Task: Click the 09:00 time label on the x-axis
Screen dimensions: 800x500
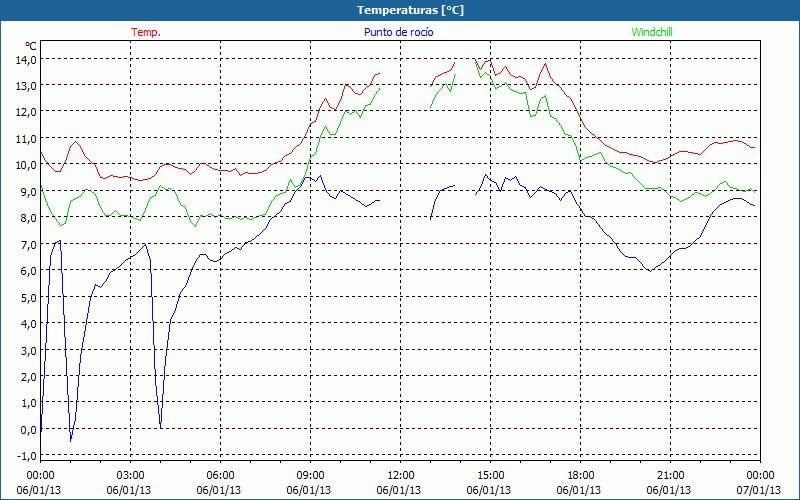Action: (310, 475)
